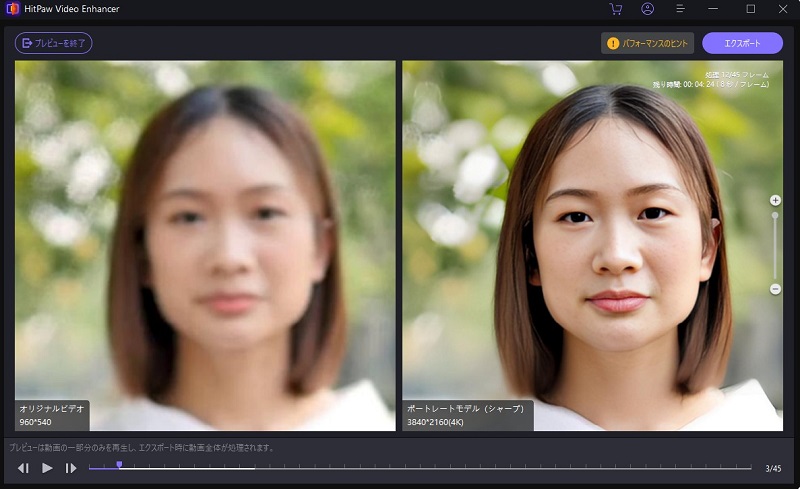
Task: Open the user account icon
Action: (x=647, y=9)
